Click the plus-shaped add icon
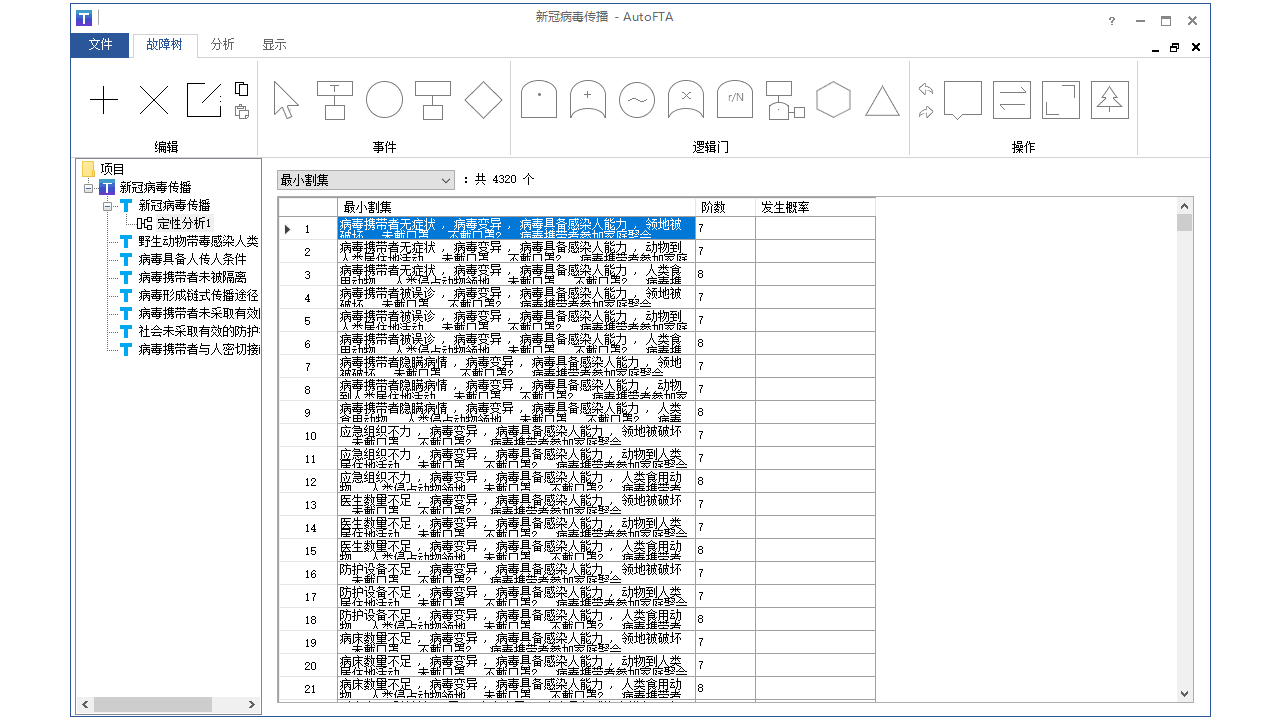This screenshot has height=720, width=1280. point(104,100)
